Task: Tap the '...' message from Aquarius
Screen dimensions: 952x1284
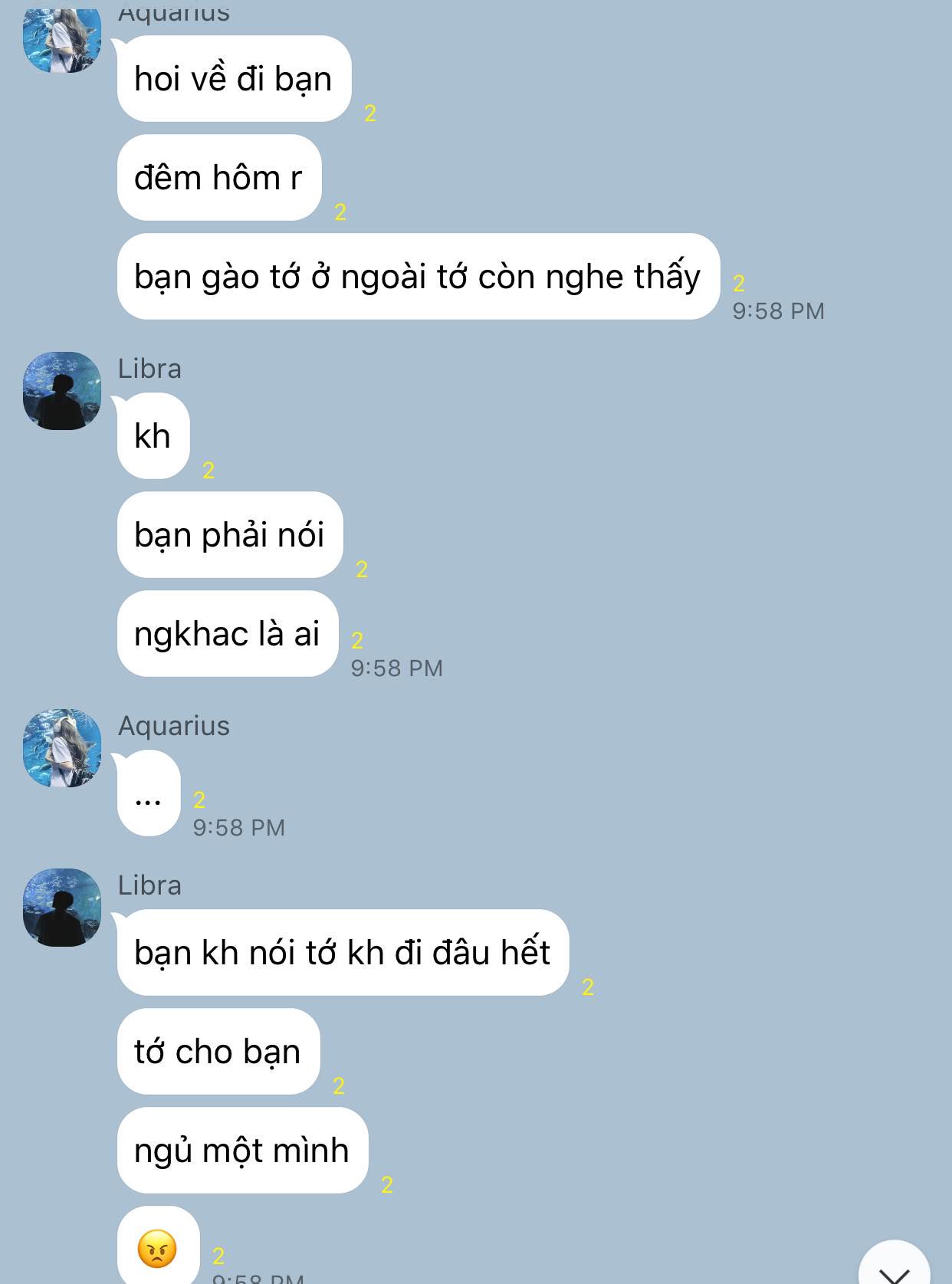Action: tap(149, 793)
